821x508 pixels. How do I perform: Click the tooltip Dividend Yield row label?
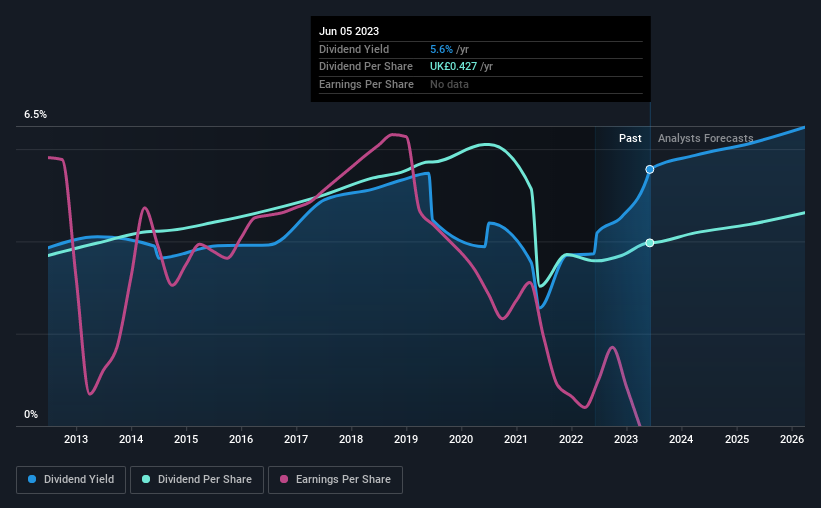click(x=354, y=49)
